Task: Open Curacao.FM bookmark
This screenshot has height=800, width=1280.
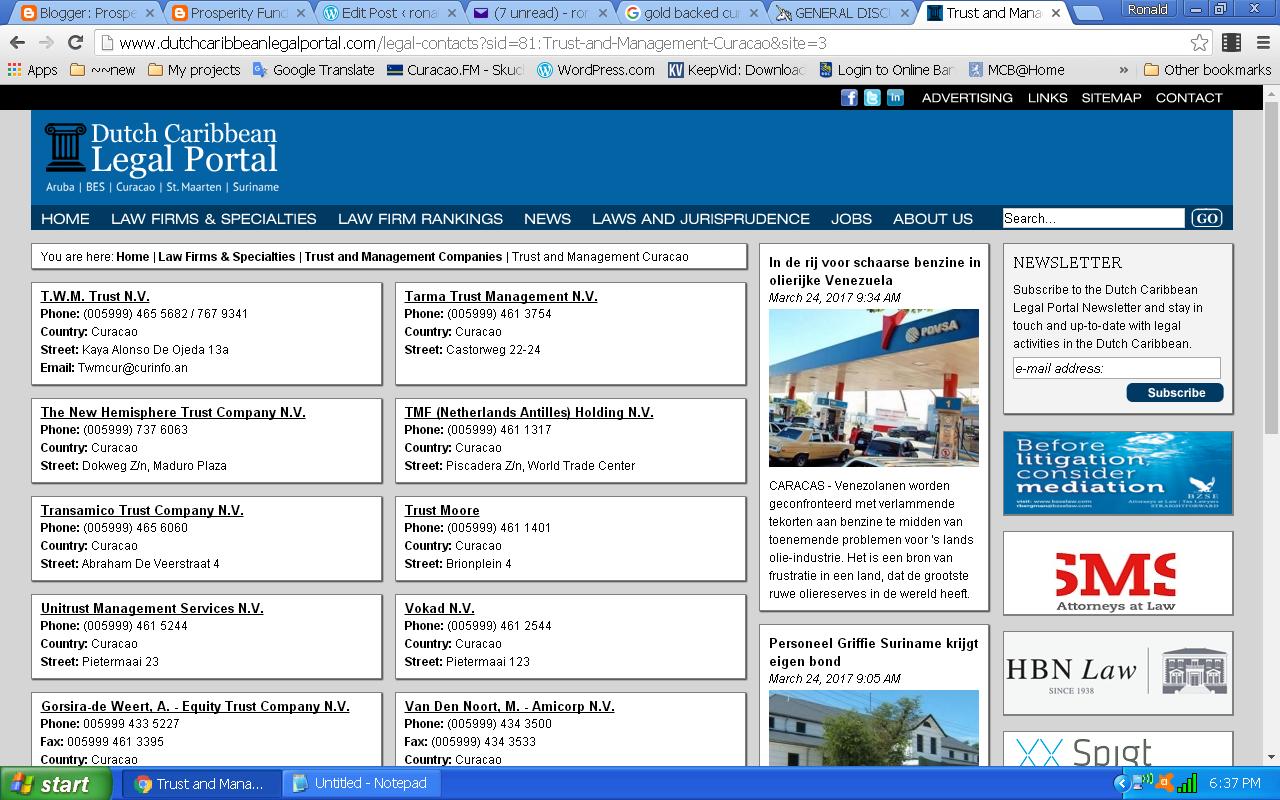Action: pos(455,70)
